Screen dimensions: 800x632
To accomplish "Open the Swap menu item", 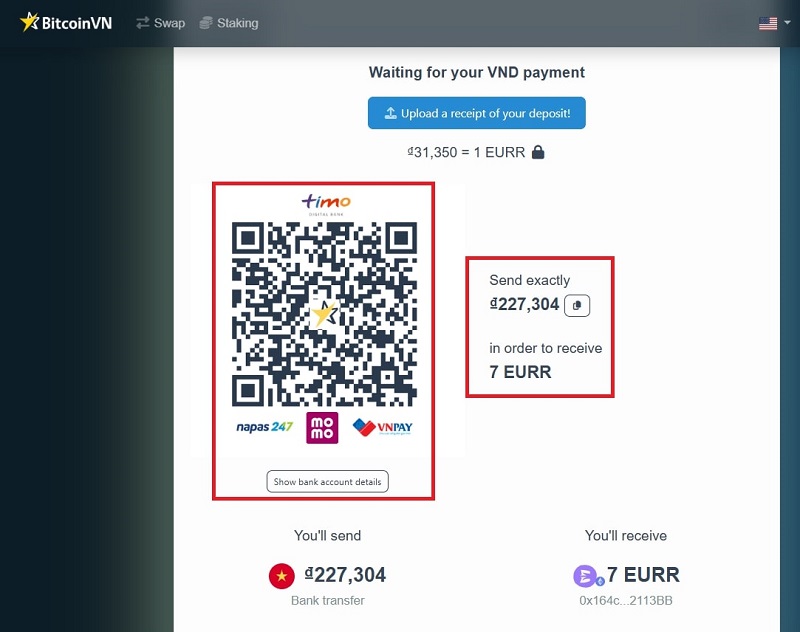I will pyautogui.click(x=160, y=23).
